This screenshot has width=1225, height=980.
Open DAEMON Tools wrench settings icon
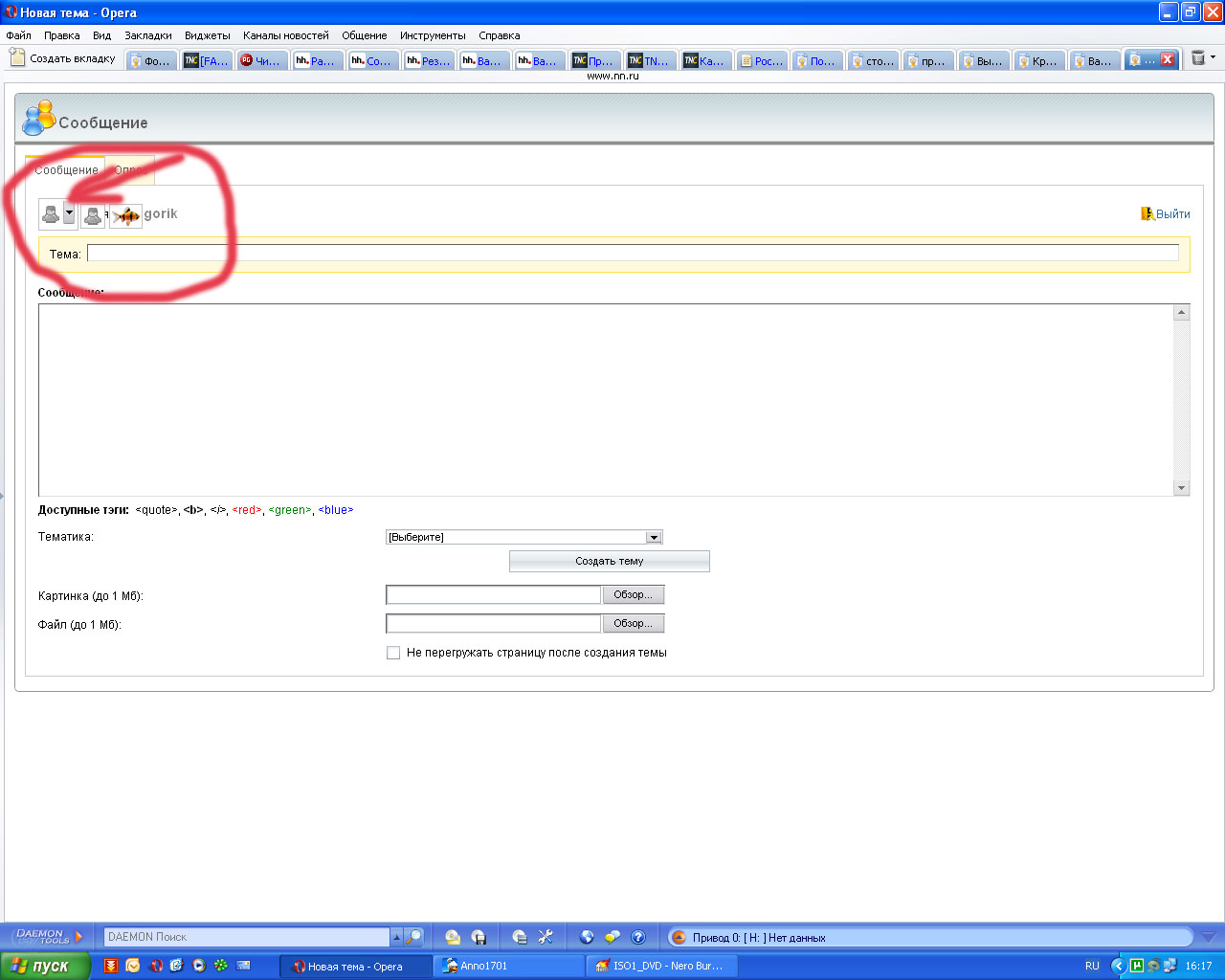tap(546, 937)
